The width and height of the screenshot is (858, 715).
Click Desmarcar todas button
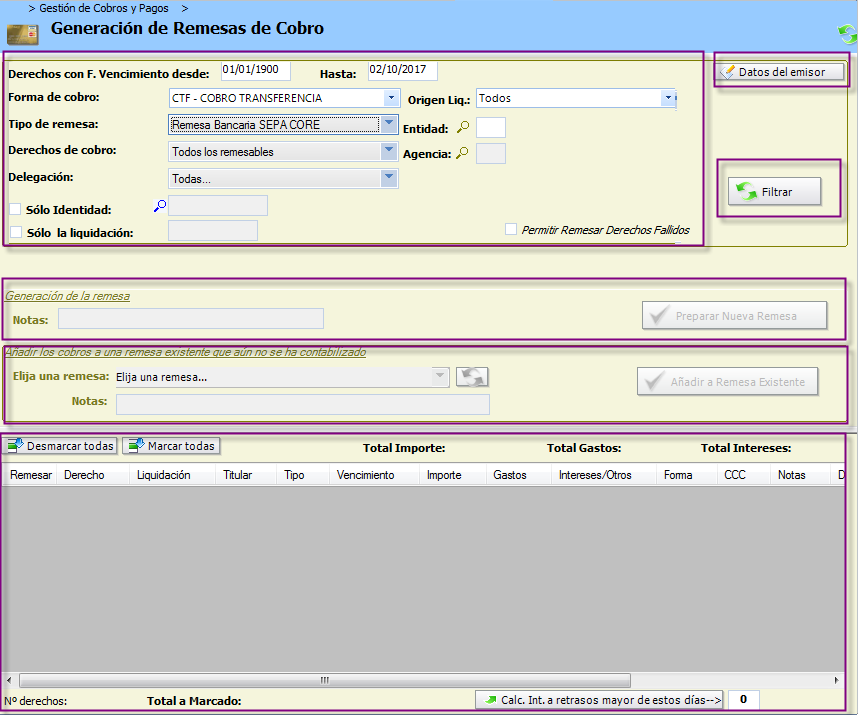[x=60, y=446]
